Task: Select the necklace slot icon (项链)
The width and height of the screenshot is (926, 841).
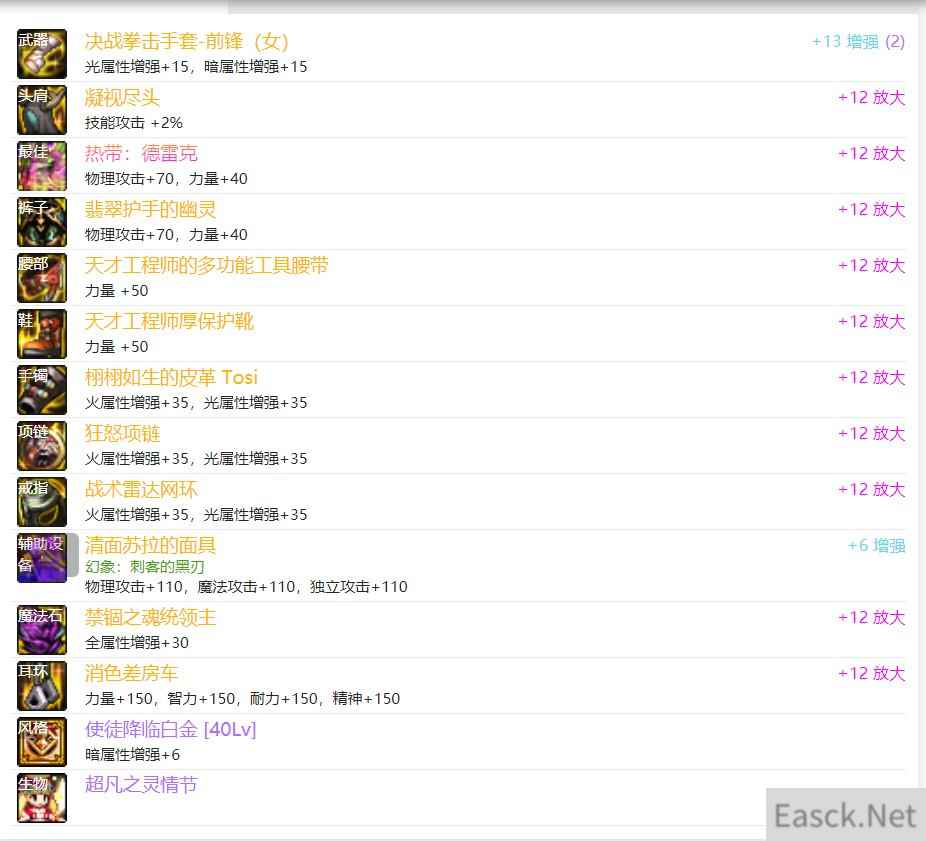Action: click(x=42, y=446)
